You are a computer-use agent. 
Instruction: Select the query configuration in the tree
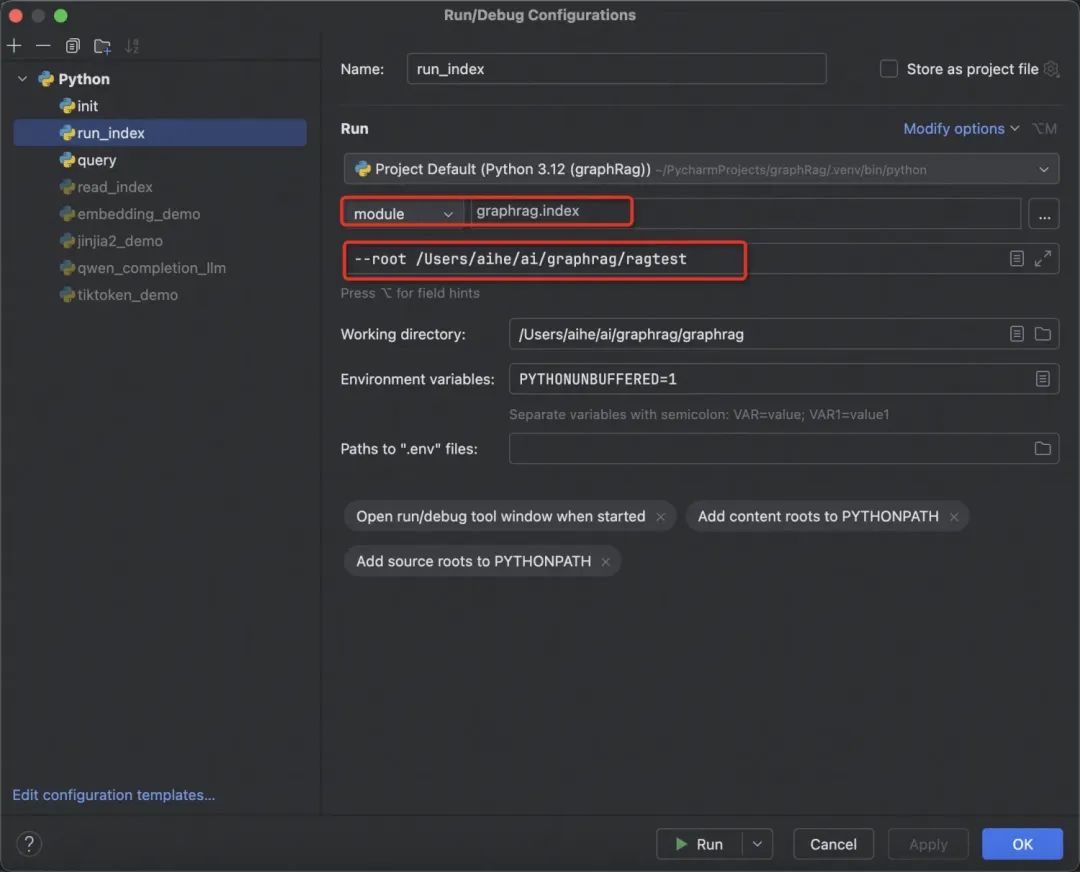coord(96,160)
